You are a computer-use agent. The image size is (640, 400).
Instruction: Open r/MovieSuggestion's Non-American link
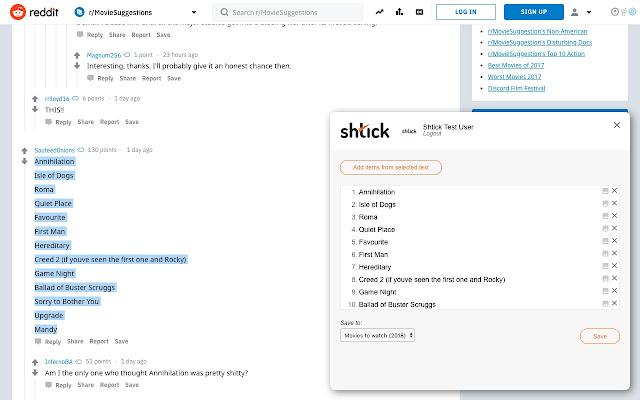tap(537, 31)
